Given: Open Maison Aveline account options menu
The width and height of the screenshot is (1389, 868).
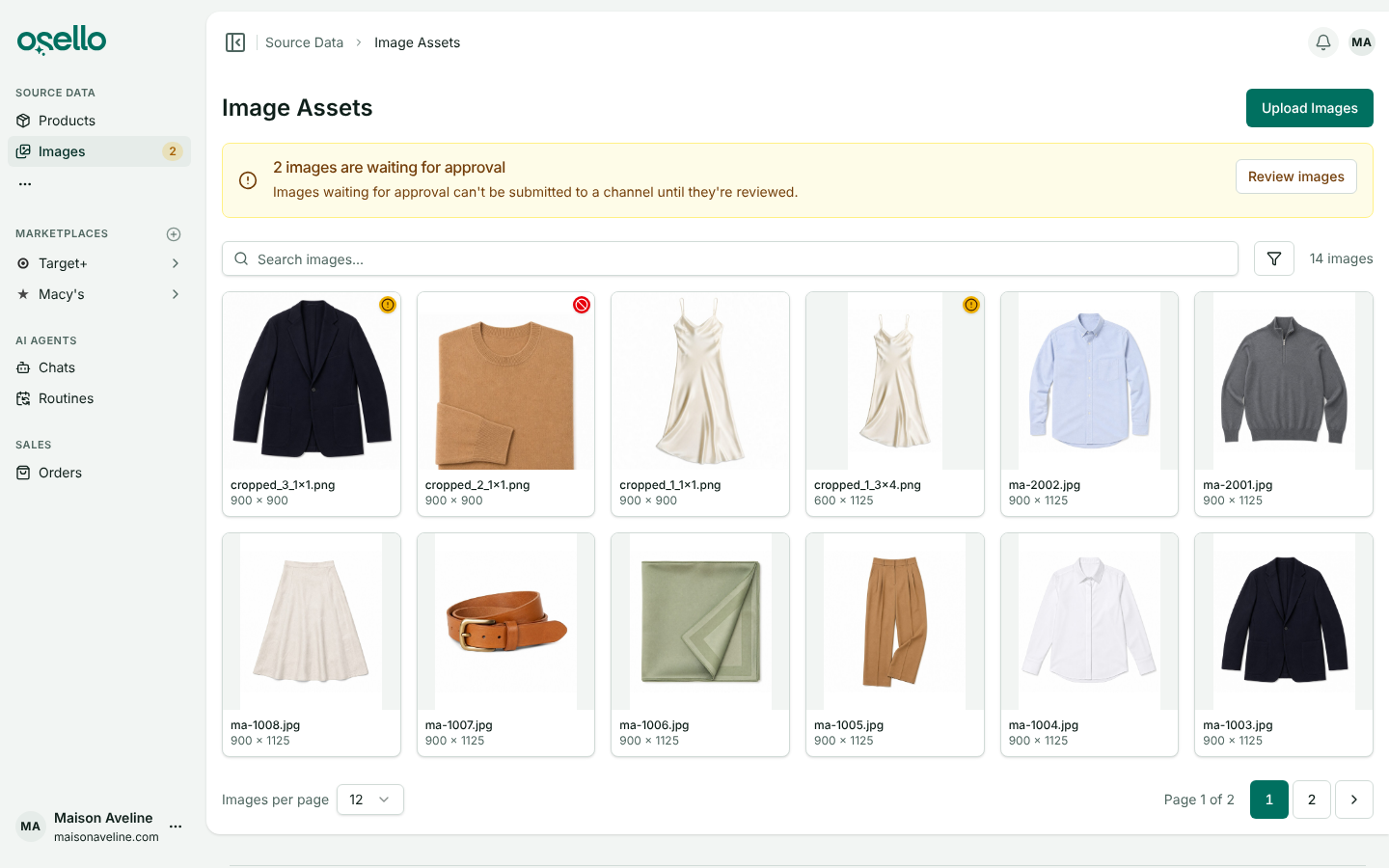Looking at the screenshot, I should pyautogui.click(x=176, y=827).
